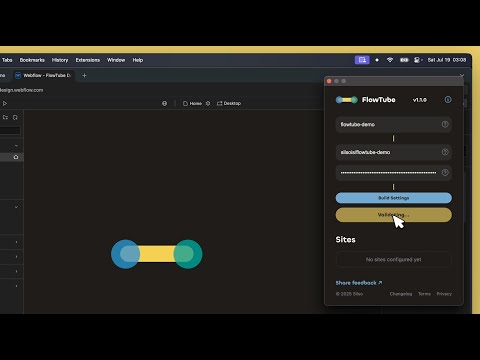Click the design.webflow.com address bar
The image size is (480, 360).
[21, 90]
